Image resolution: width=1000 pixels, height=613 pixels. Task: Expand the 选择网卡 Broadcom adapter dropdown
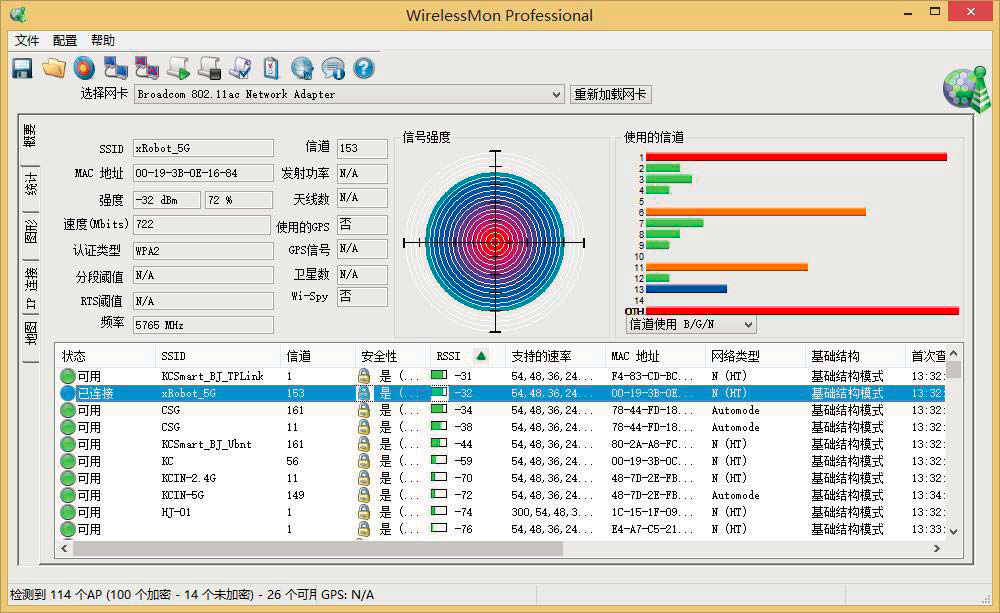point(556,95)
